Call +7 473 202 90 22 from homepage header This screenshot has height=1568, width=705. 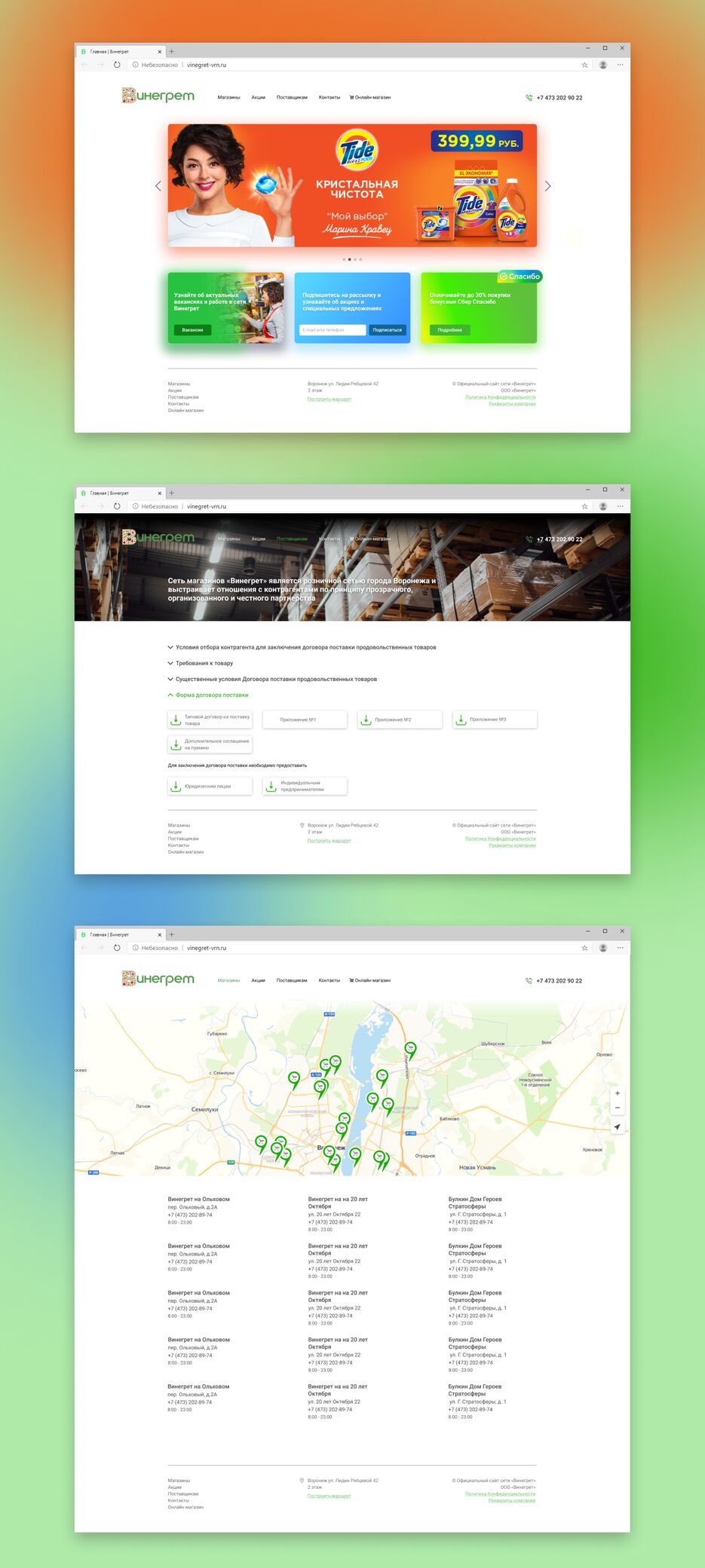[x=559, y=98]
